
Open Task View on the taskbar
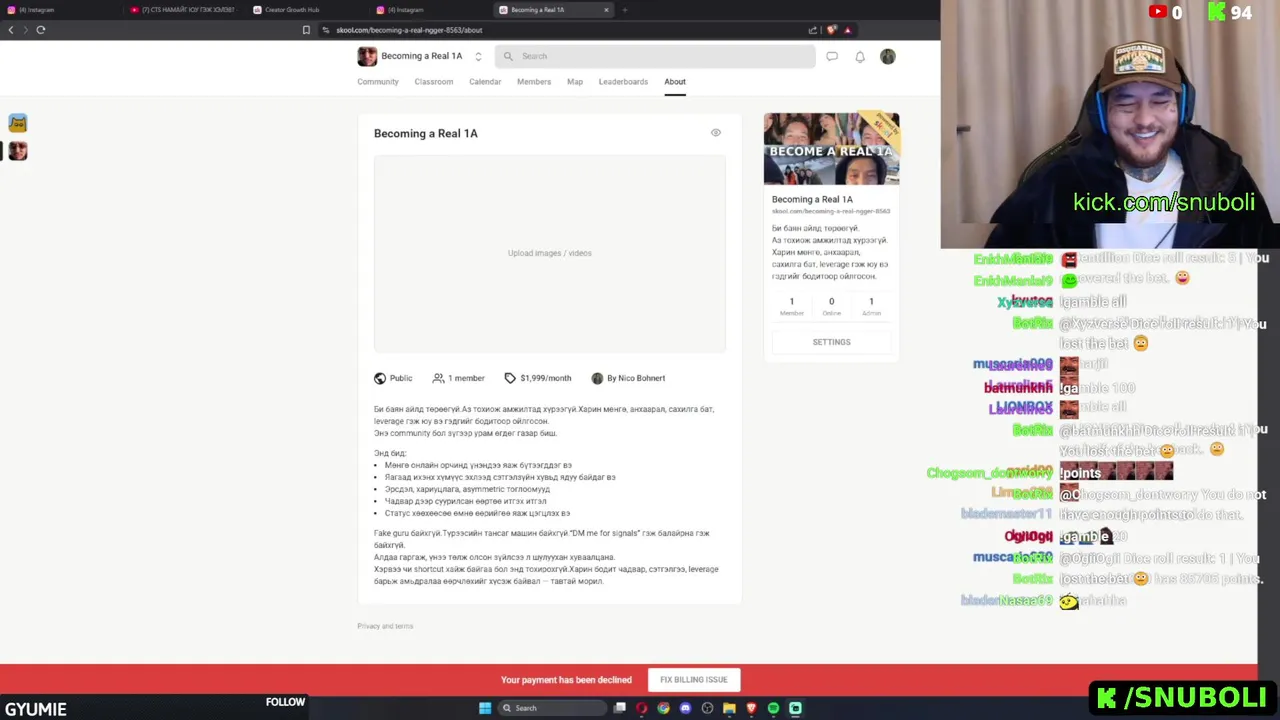pos(620,708)
